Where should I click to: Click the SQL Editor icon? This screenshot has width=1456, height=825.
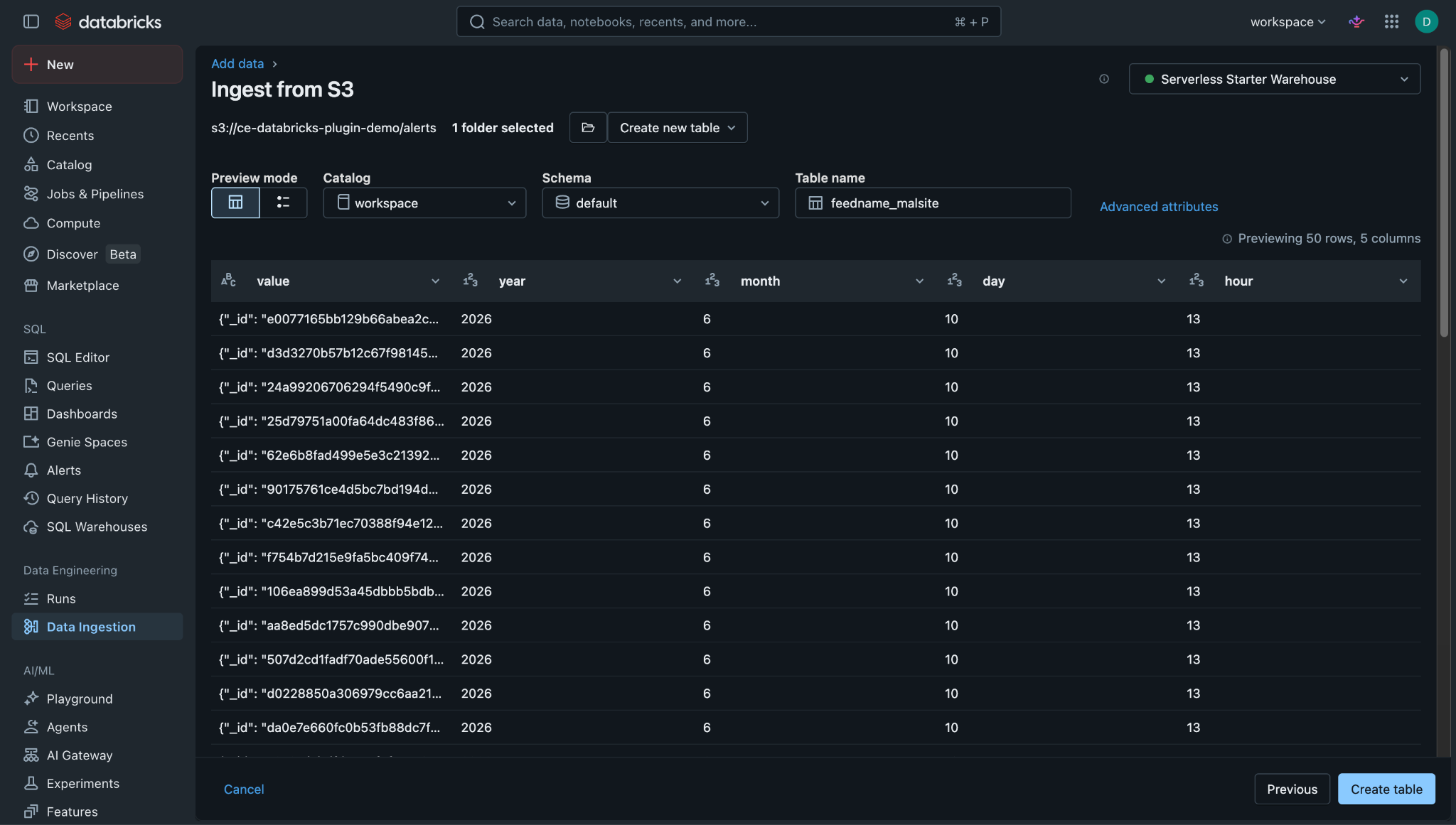tap(31, 357)
